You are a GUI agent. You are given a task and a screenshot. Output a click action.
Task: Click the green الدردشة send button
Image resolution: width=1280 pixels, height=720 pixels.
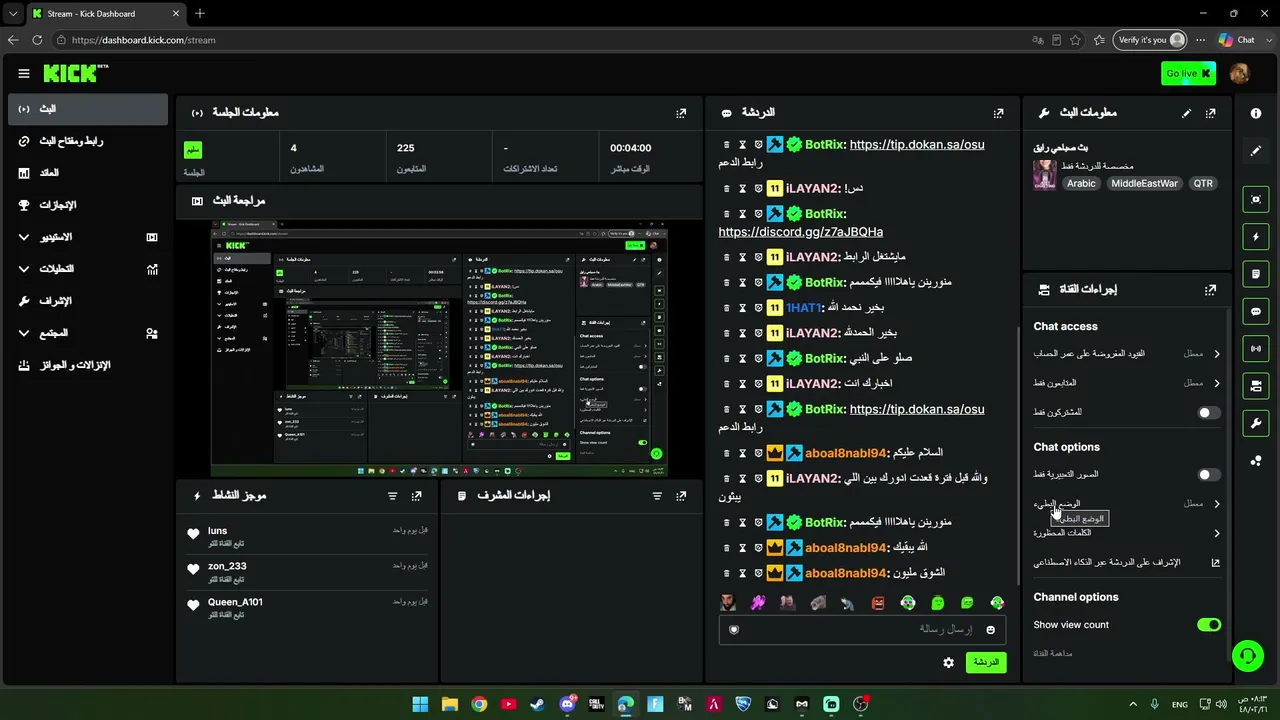986,662
